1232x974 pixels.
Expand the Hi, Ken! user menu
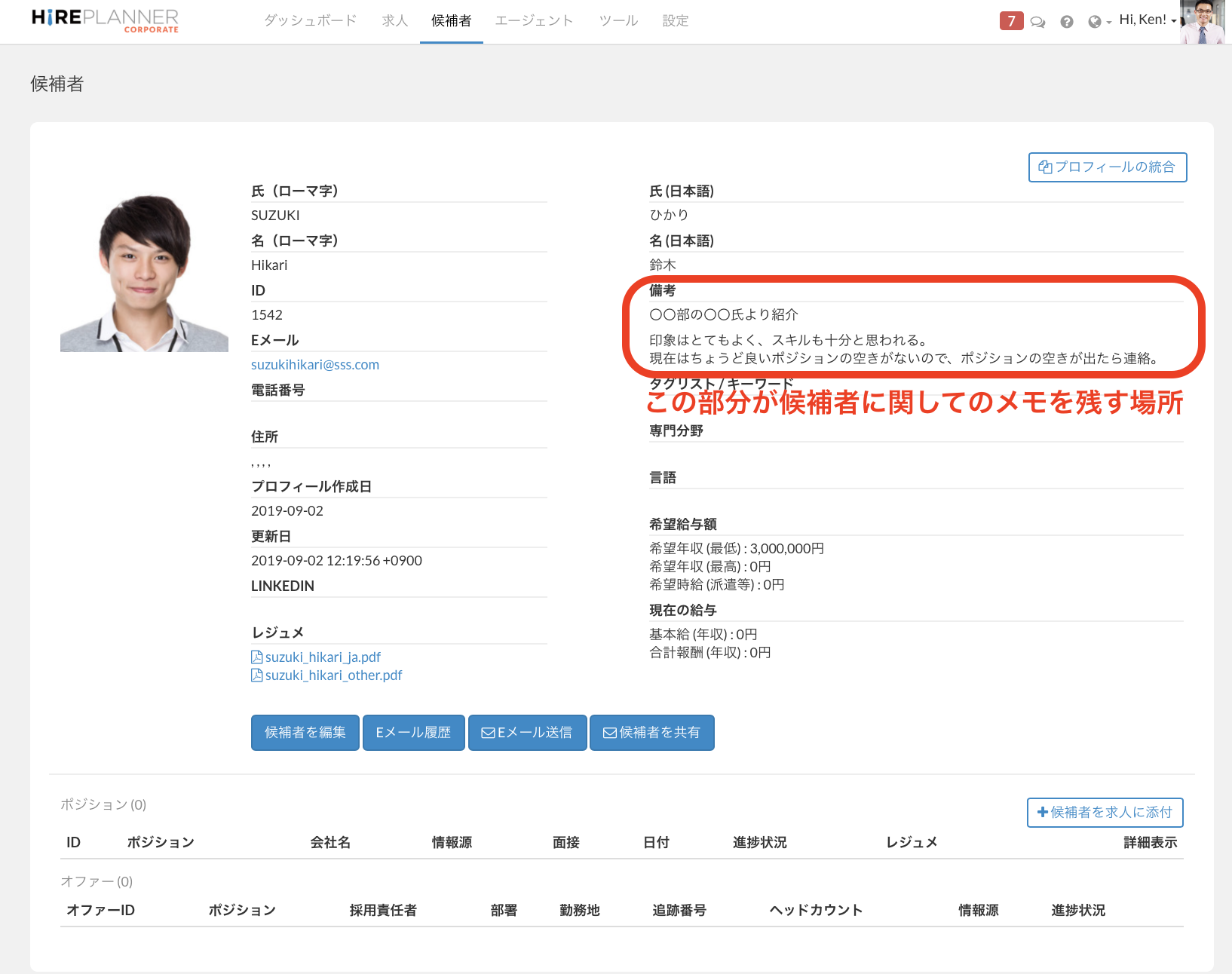click(1147, 20)
